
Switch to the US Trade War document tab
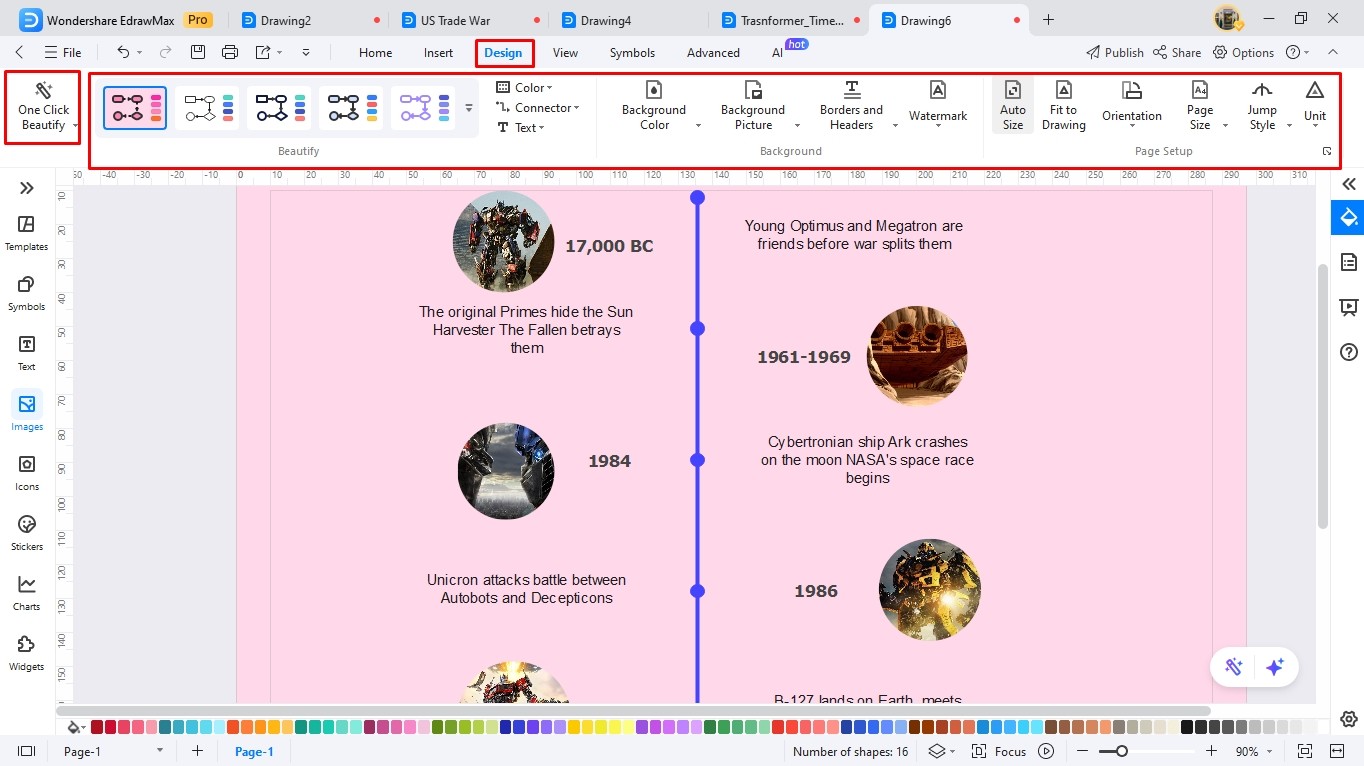455,20
